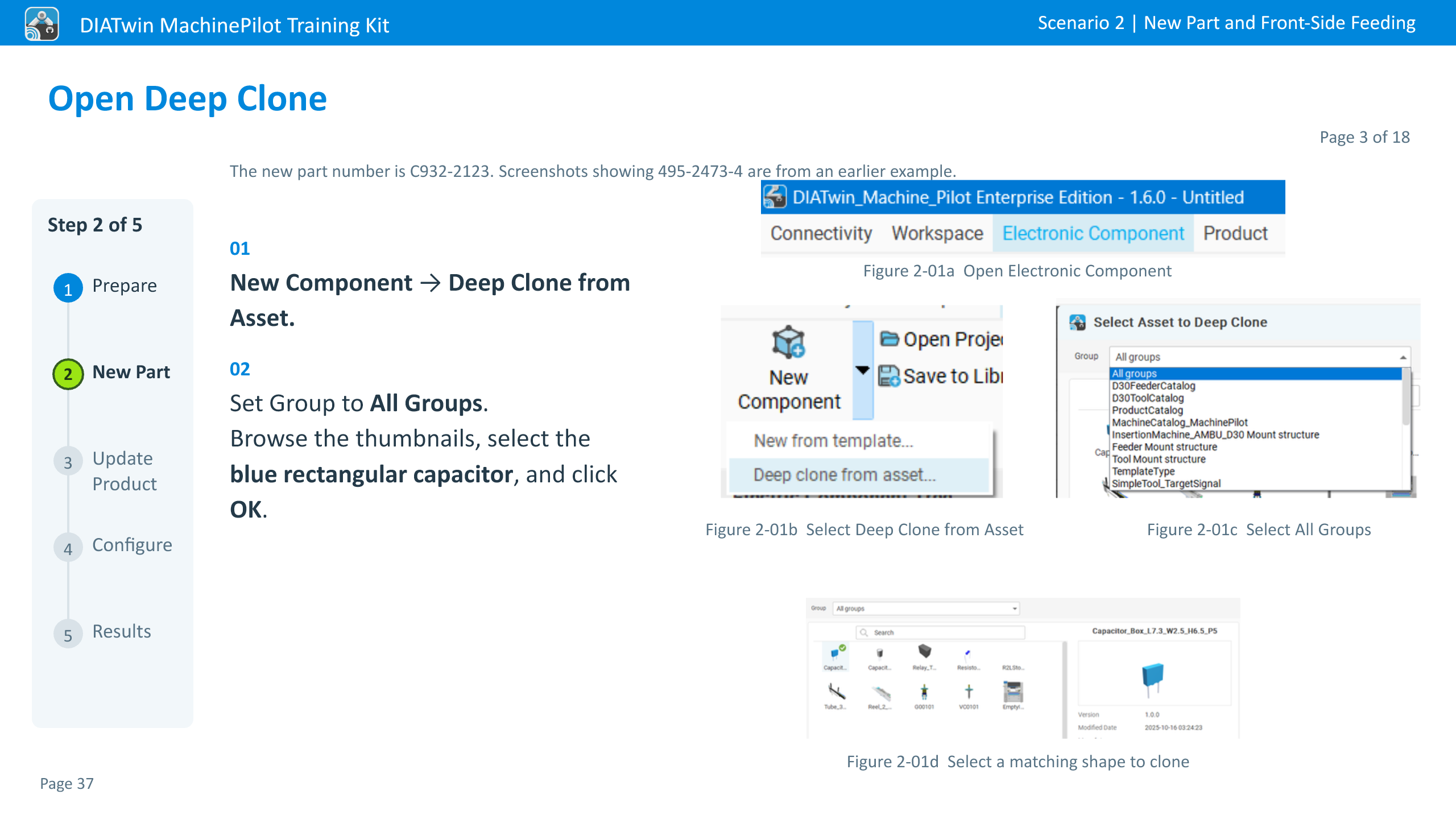The height and width of the screenshot is (819, 1456).
Task: Open the New Component dropdown arrow
Action: (863, 370)
